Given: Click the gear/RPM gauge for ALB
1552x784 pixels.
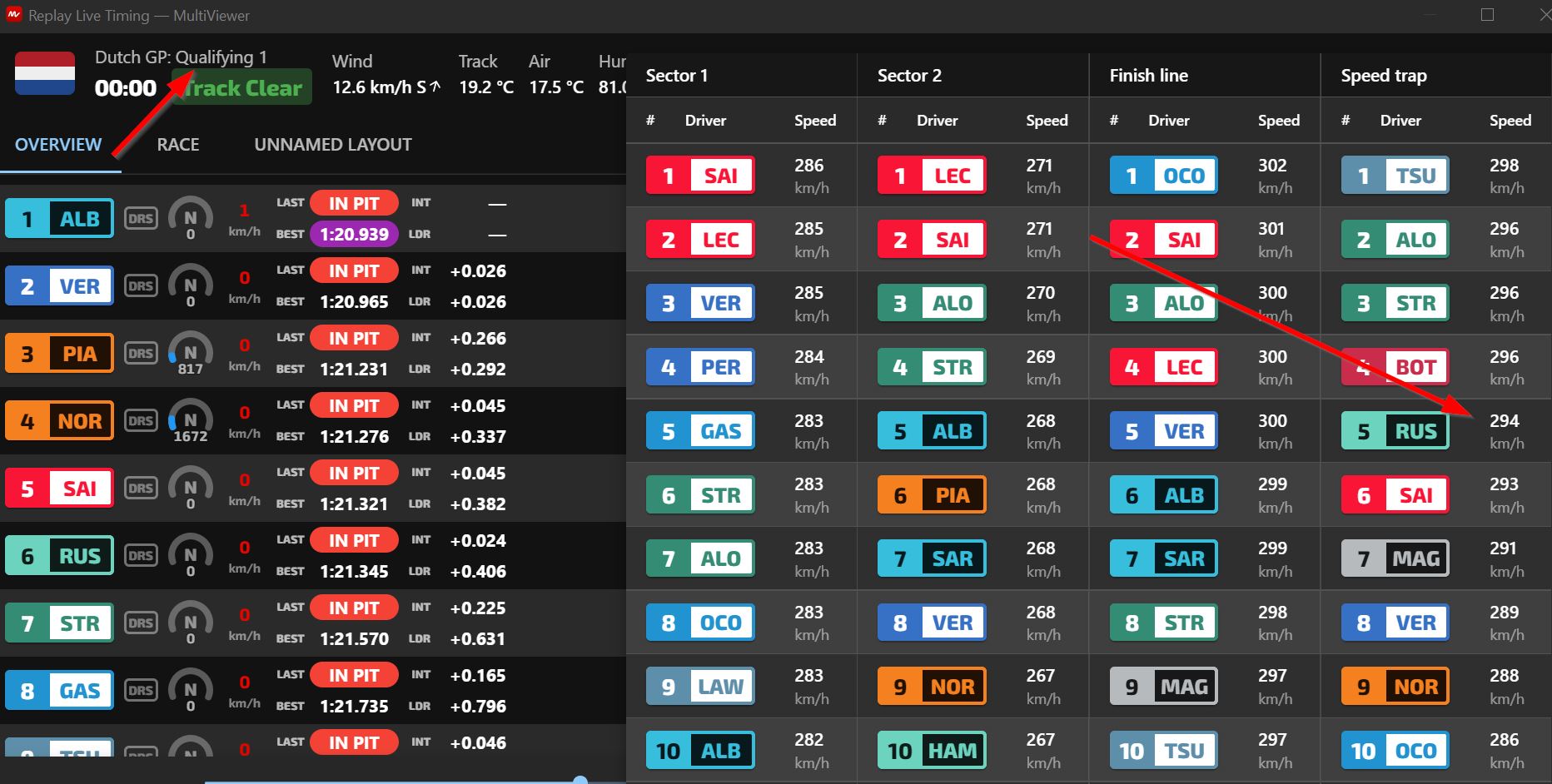Looking at the screenshot, I should coord(191,219).
